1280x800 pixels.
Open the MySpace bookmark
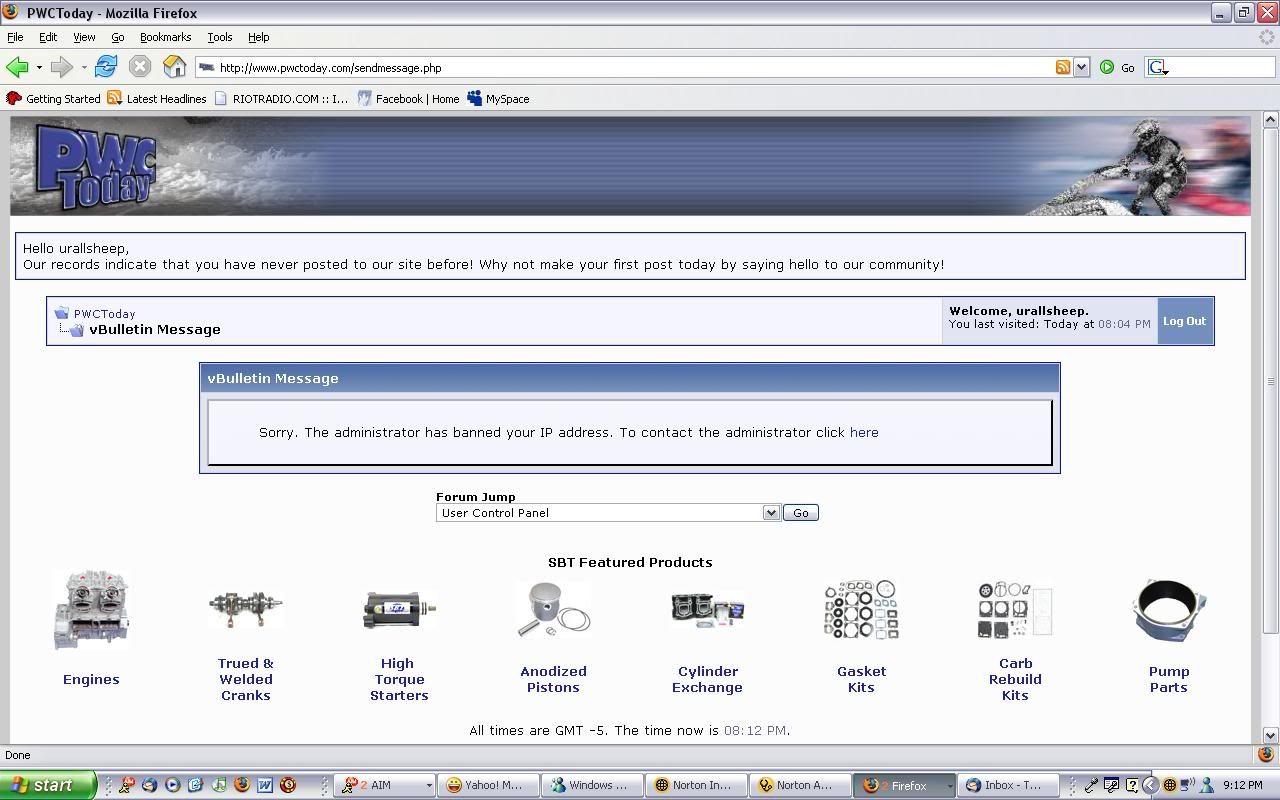coord(498,99)
